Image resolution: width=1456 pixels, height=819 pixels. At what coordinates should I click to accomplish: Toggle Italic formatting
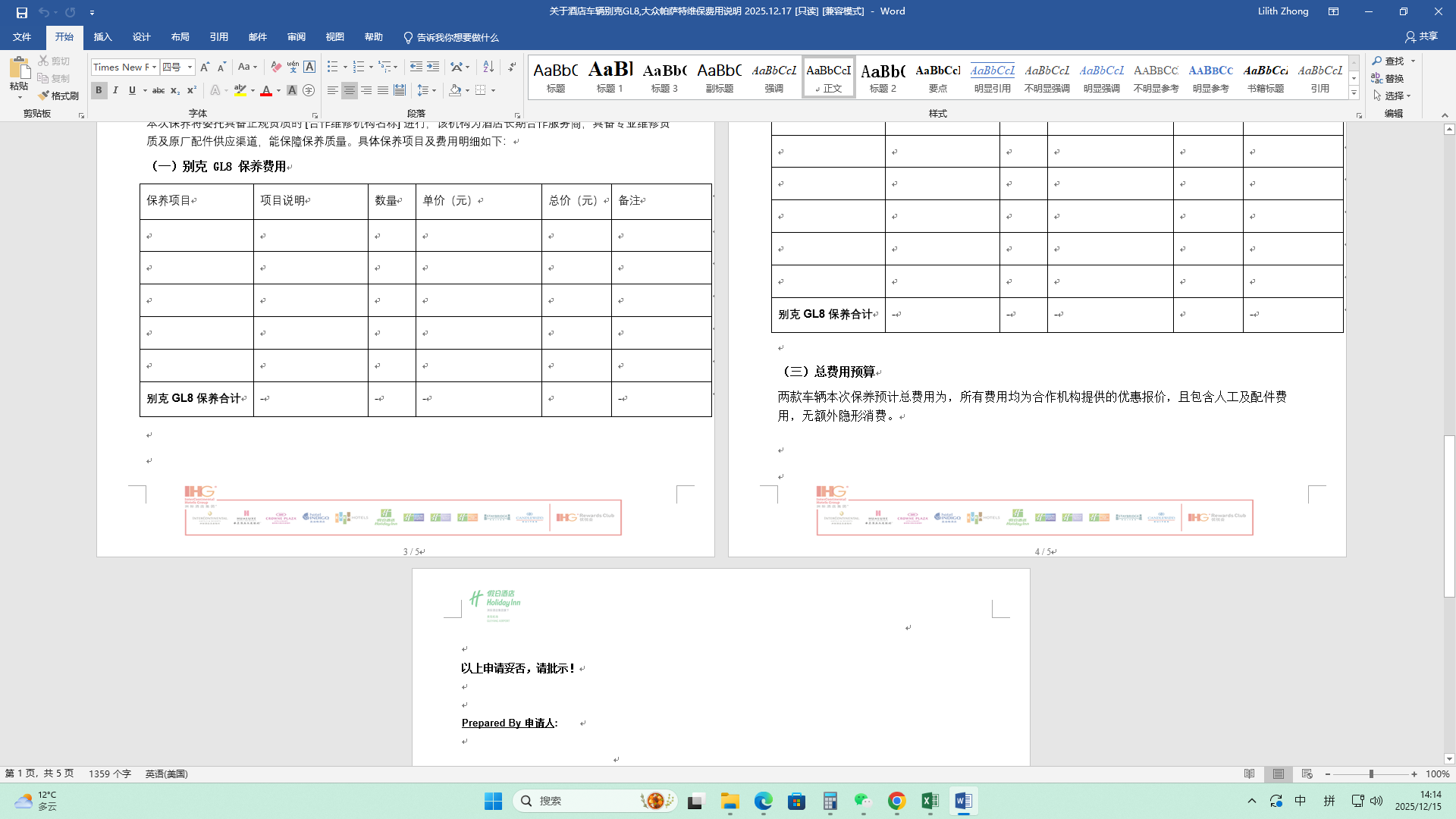coord(115,90)
